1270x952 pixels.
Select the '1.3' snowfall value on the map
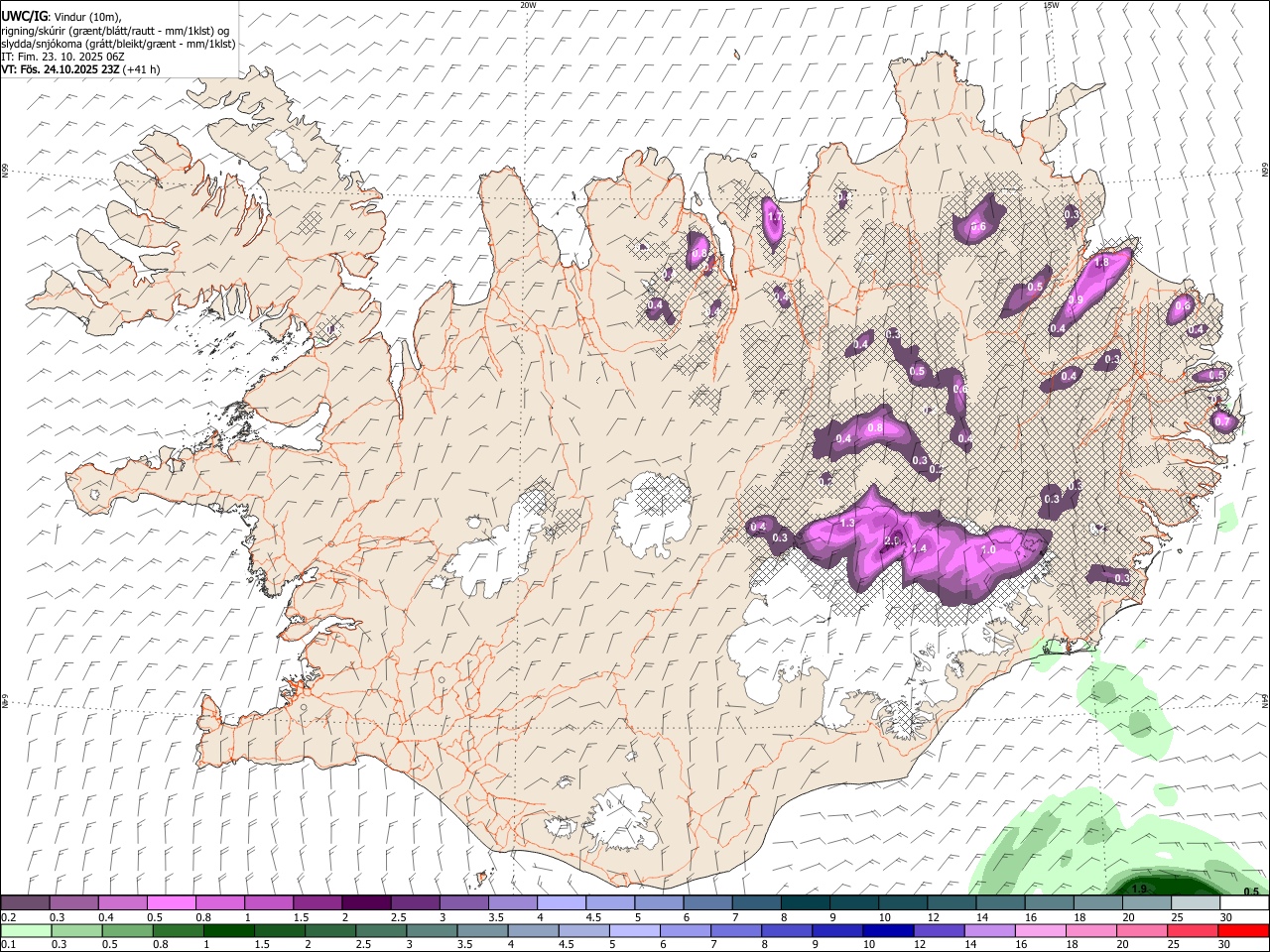point(847,523)
